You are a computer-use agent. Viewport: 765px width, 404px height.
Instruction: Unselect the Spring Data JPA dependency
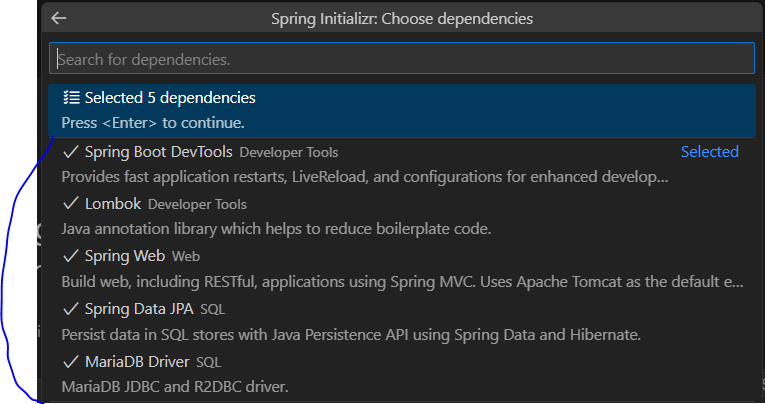click(x=402, y=321)
